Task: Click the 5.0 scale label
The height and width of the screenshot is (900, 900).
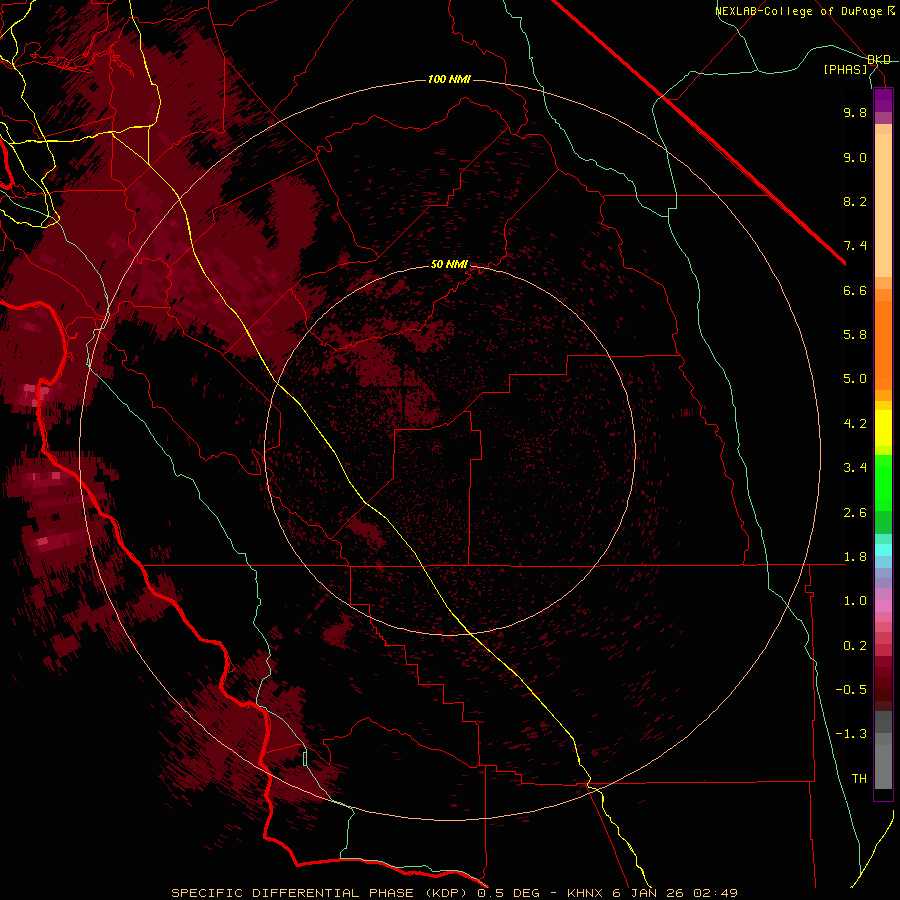Action: [855, 379]
